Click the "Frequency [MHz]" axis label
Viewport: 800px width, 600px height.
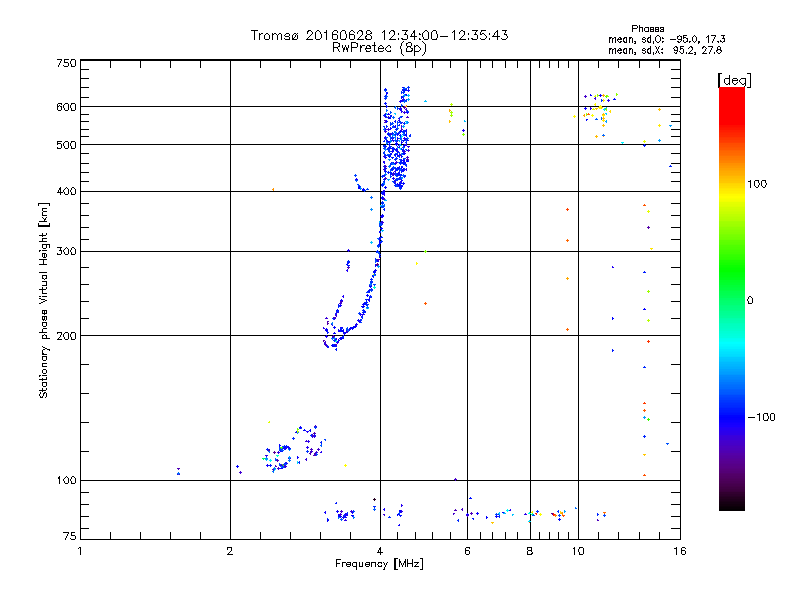[379, 564]
